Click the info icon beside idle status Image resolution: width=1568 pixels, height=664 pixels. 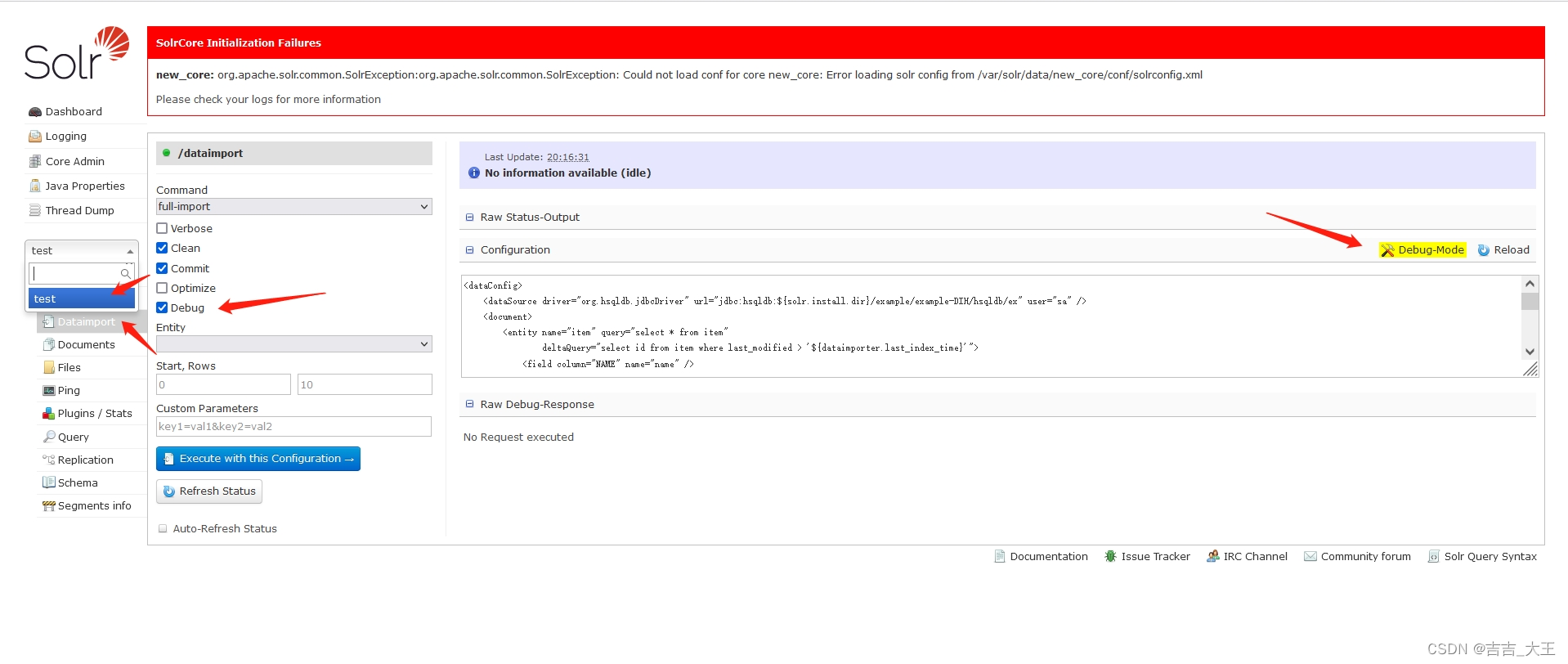(473, 173)
